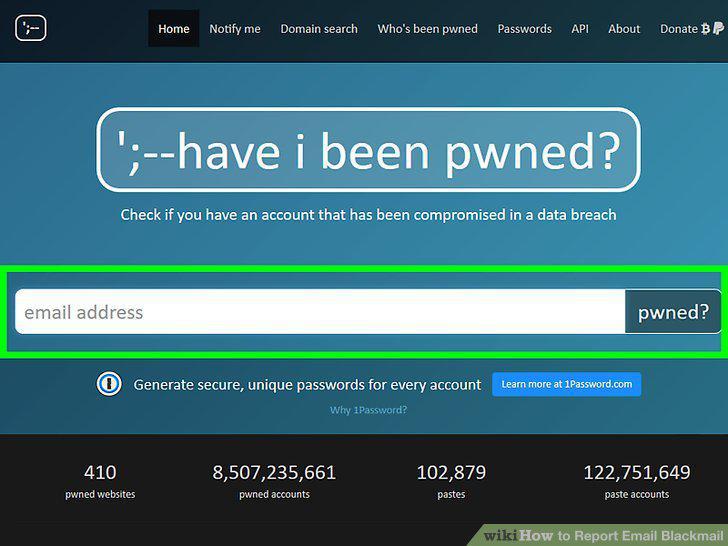
Task: Open Domain search menu item
Action: pos(319,29)
